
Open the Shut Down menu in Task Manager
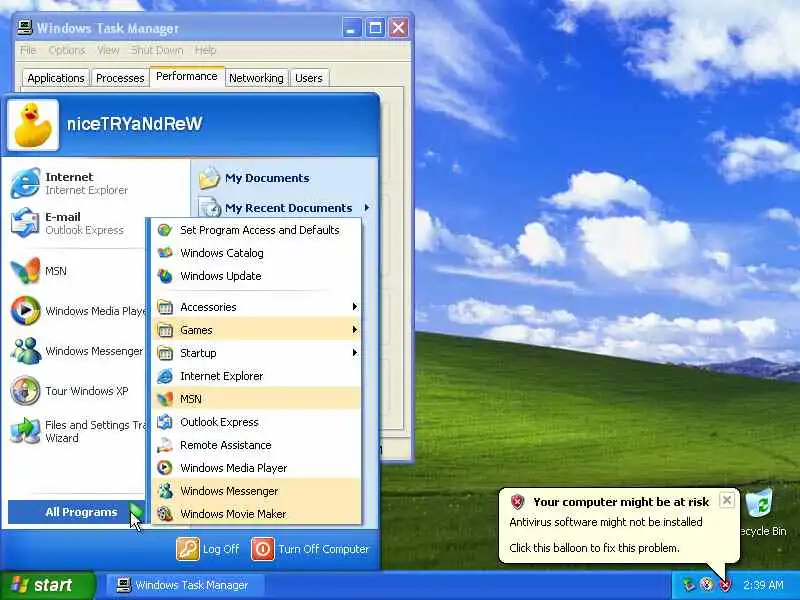[157, 50]
